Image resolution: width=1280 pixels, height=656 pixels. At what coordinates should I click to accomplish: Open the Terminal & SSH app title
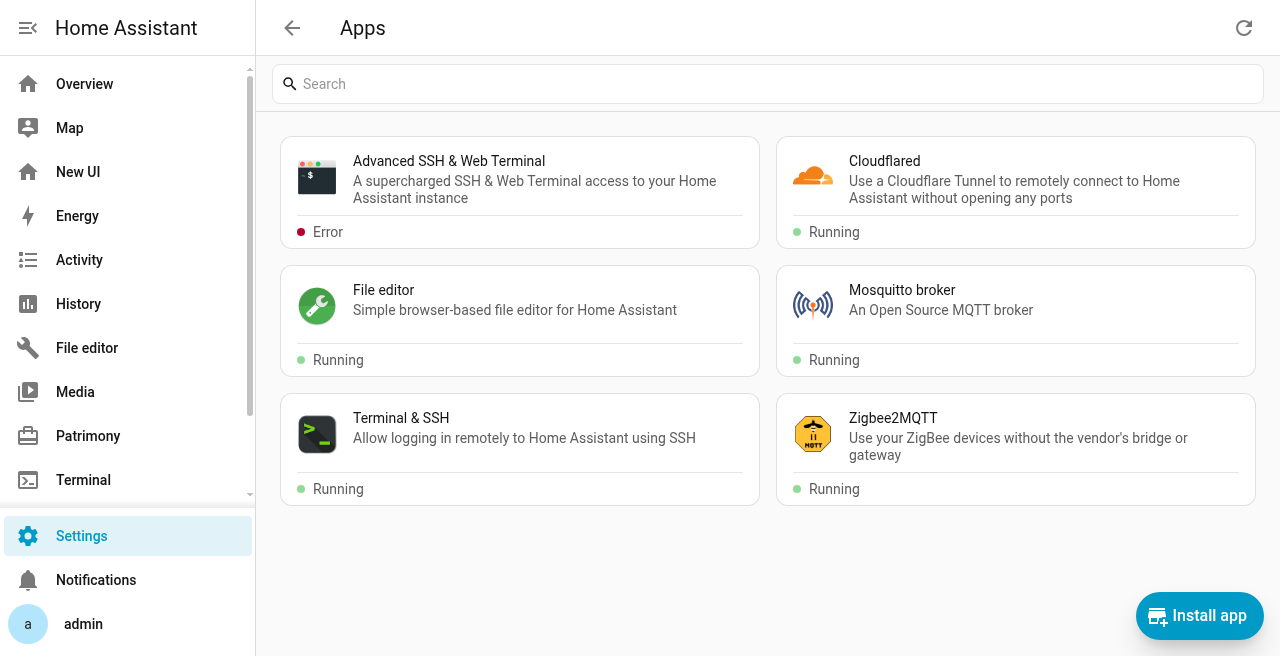(401, 418)
